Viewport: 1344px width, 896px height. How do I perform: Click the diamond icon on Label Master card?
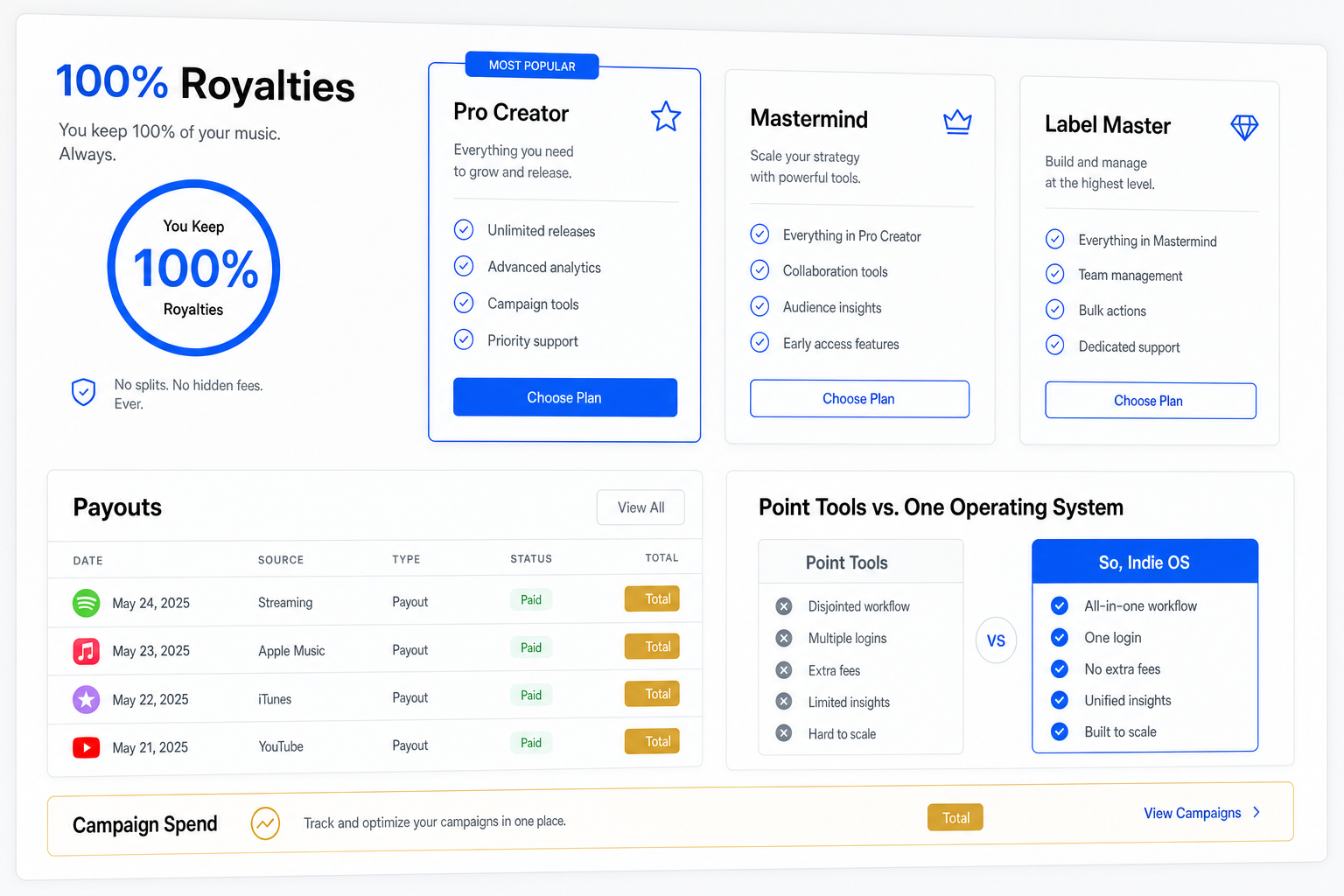pos(1244,128)
